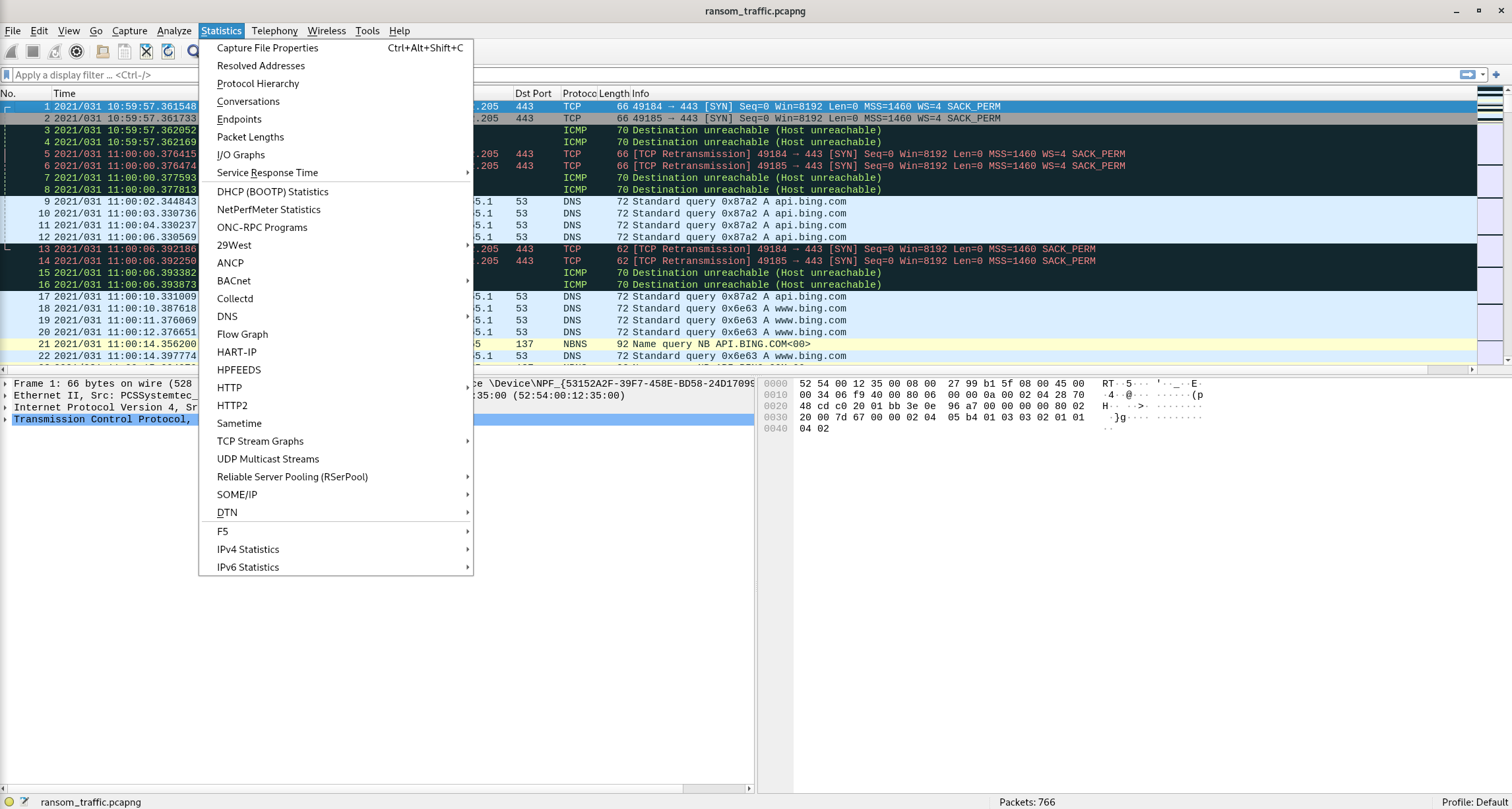
Task: Select packet 21 NBNS Name query row
Action: pos(738,344)
